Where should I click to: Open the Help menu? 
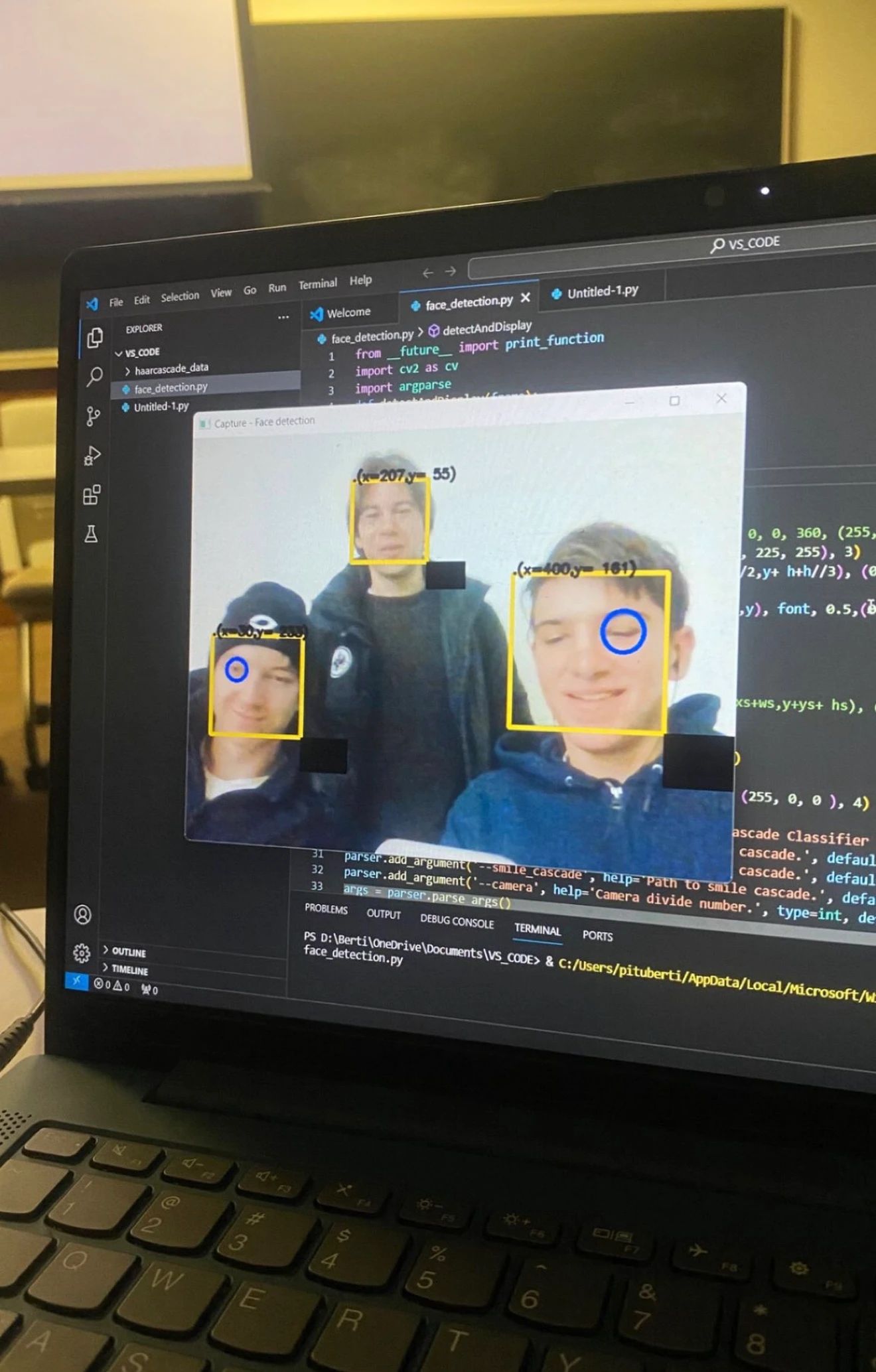[x=360, y=280]
